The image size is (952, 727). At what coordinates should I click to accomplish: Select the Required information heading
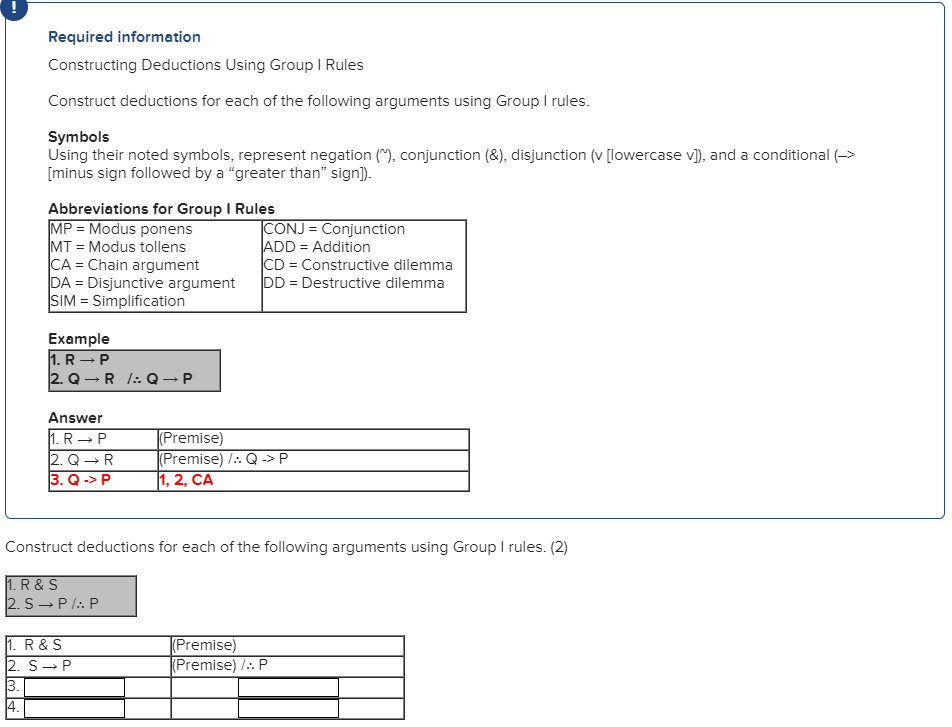tap(124, 37)
